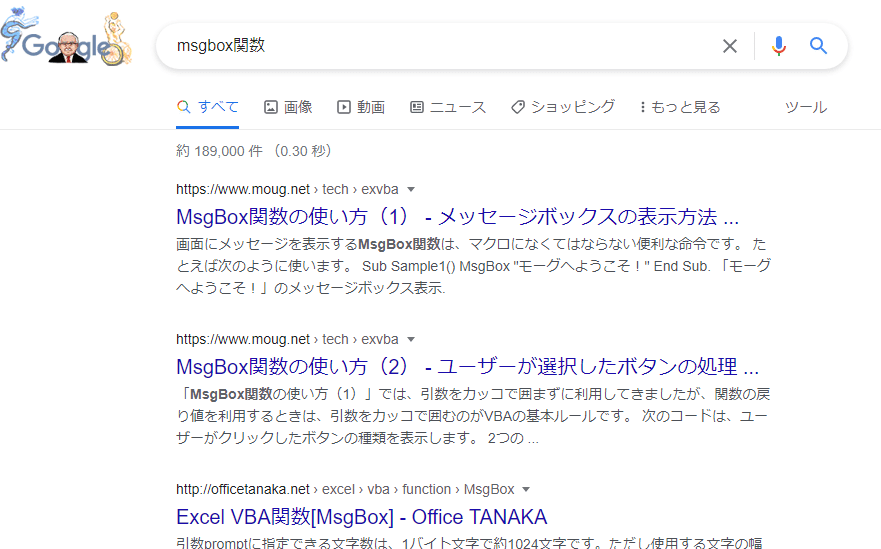The image size is (881, 549).
Task: Go to the ニュース tab
Action: (x=448, y=107)
